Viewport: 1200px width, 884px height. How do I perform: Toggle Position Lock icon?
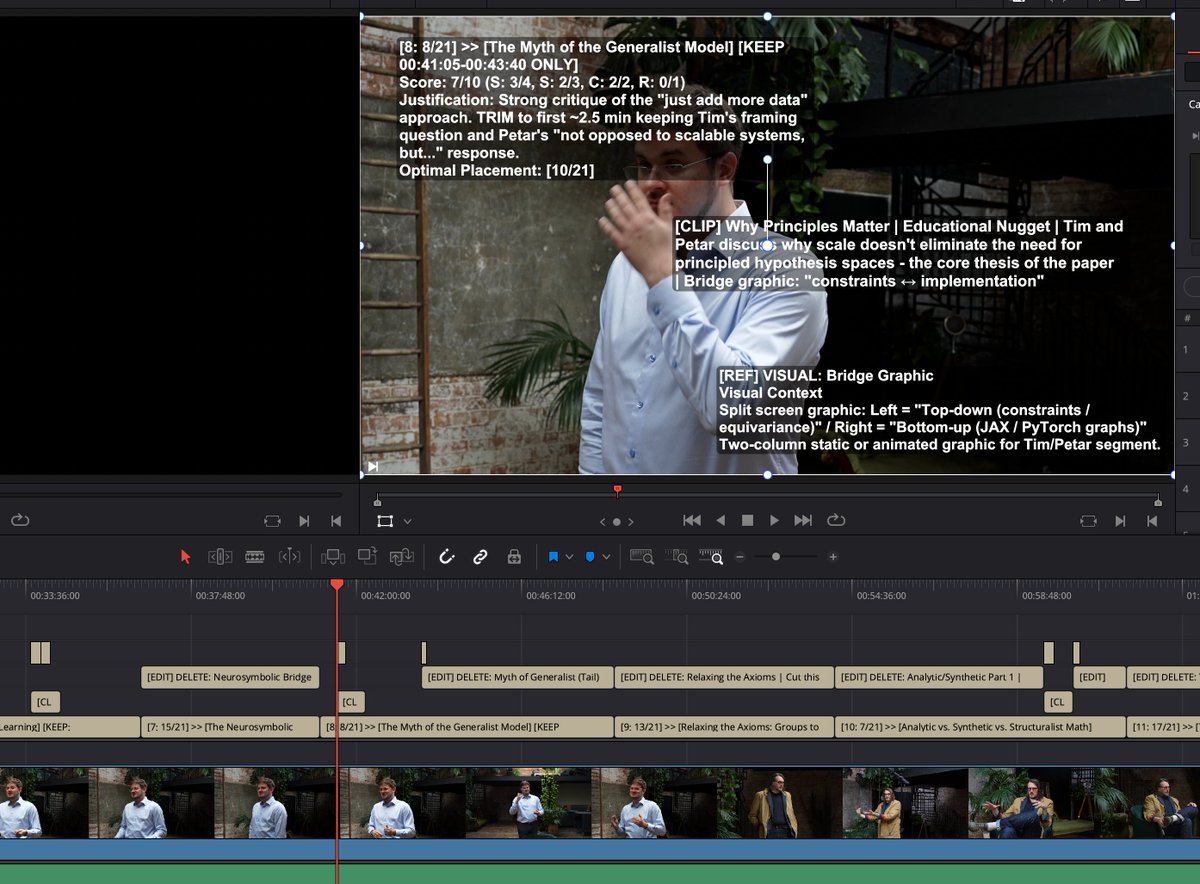[514, 557]
